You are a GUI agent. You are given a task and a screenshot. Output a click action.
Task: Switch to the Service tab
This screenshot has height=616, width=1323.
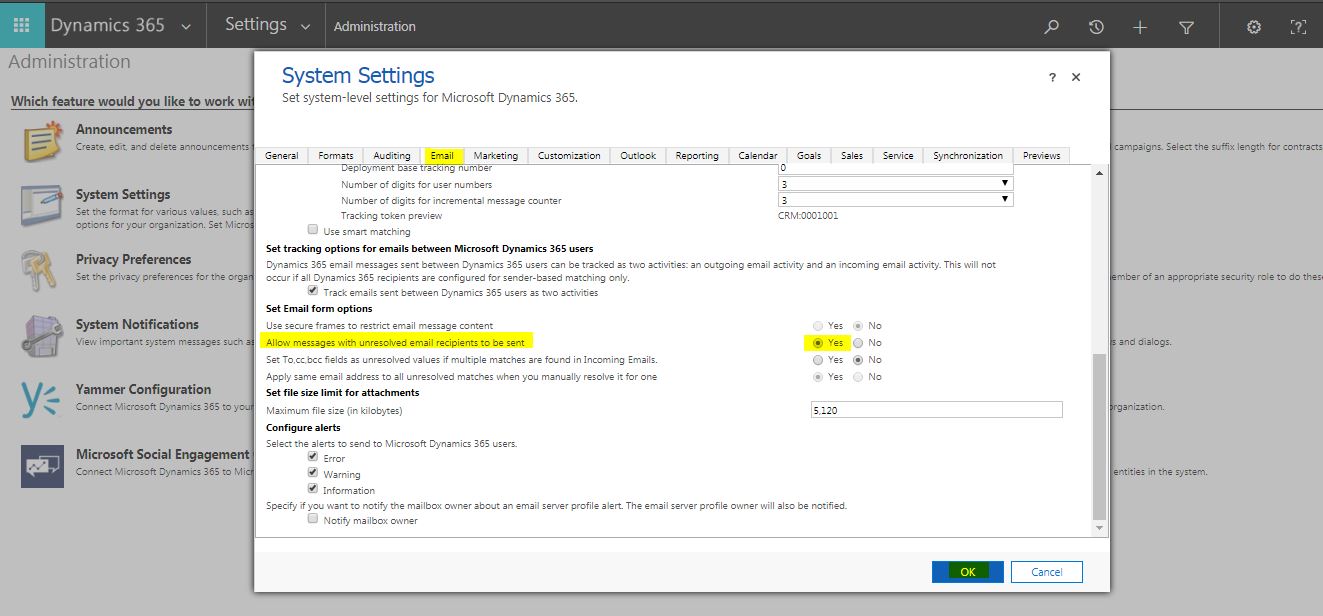tap(898, 155)
